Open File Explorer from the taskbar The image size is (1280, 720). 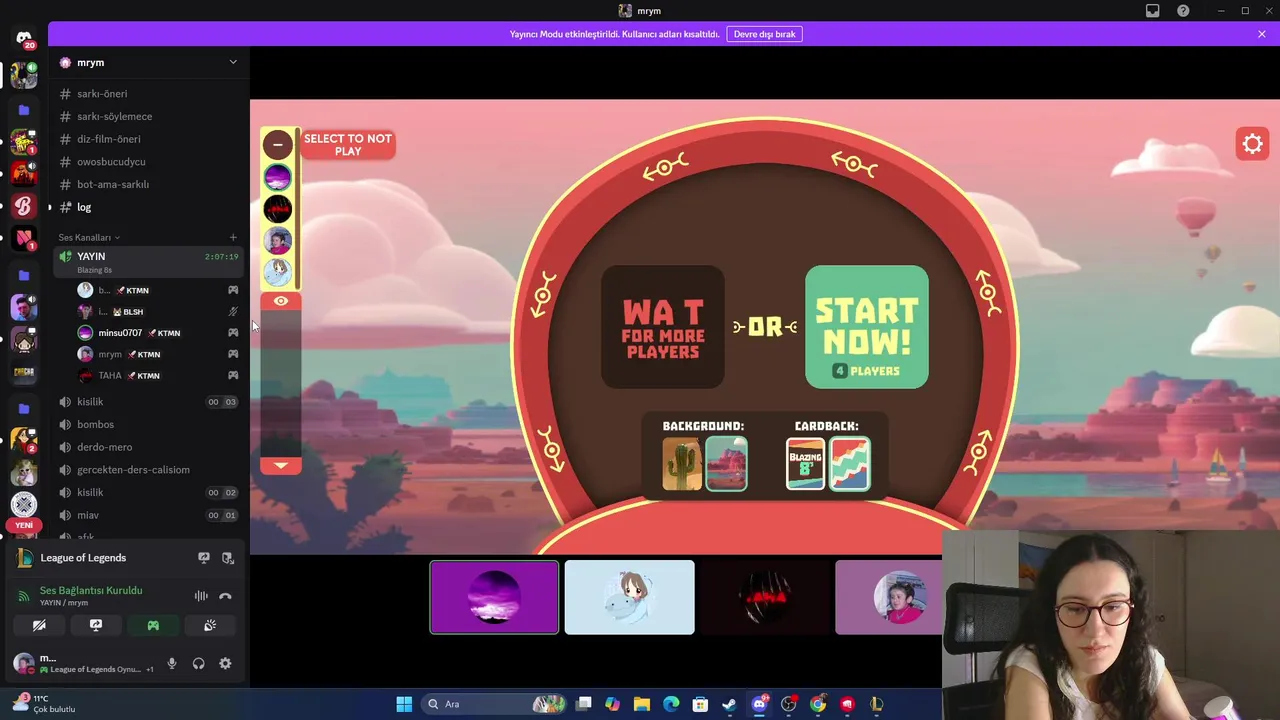[642, 704]
